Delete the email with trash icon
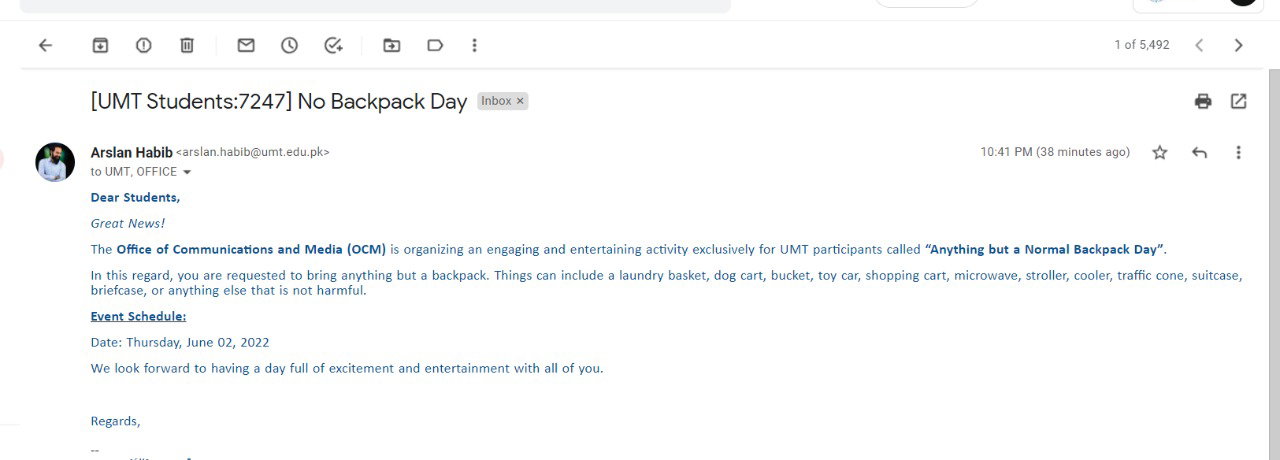Viewport: 1280px width, 460px height. (x=187, y=45)
